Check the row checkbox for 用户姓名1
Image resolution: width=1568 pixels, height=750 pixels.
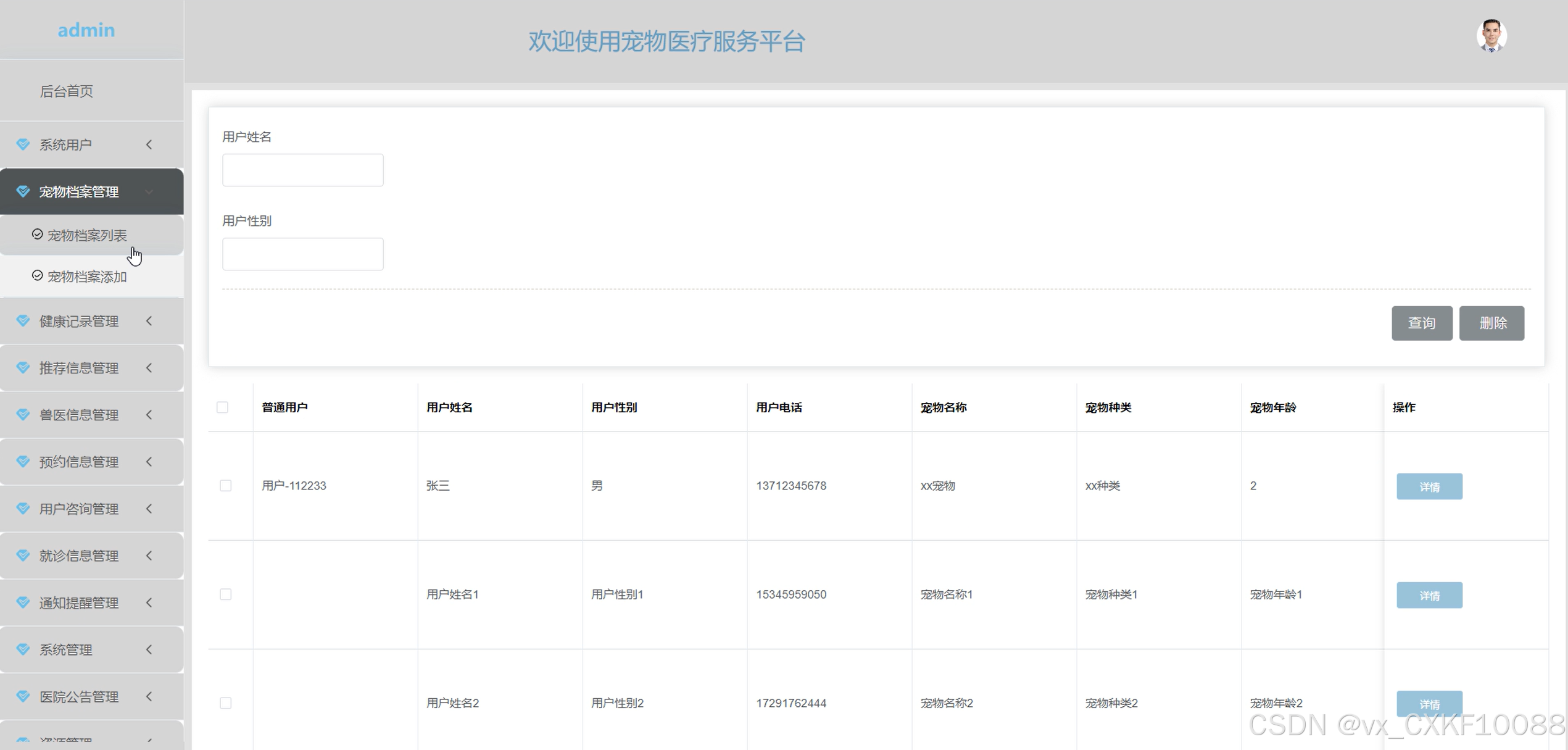(226, 594)
